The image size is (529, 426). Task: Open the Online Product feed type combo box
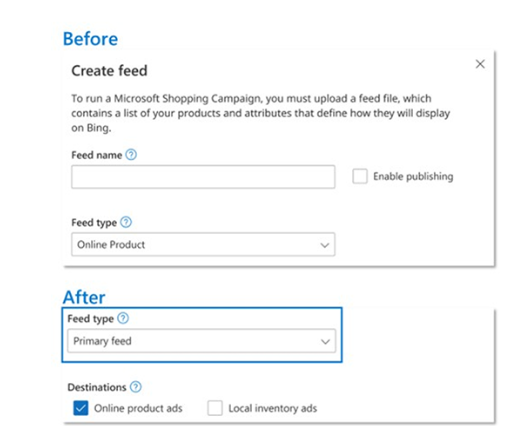203,245
